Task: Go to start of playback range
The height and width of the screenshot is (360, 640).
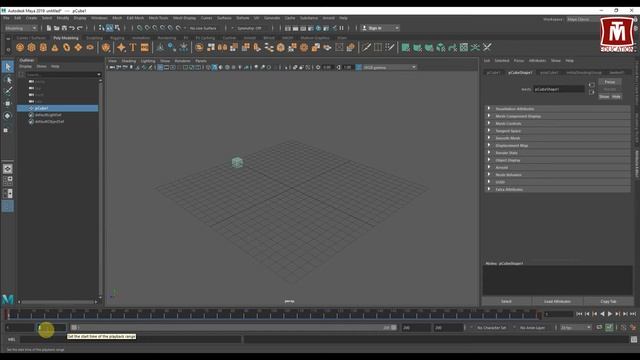Action: point(579,314)
